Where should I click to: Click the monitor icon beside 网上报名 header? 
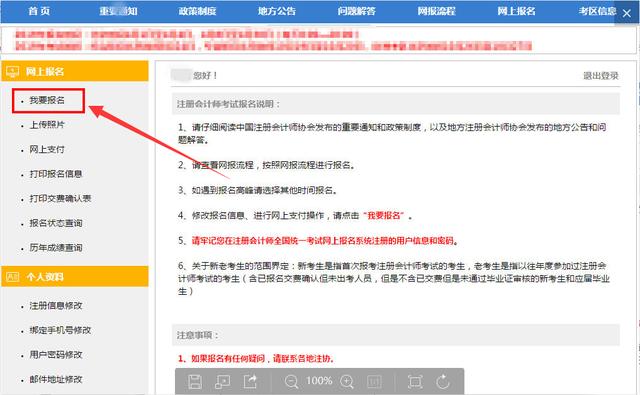(x=13, y=72)
